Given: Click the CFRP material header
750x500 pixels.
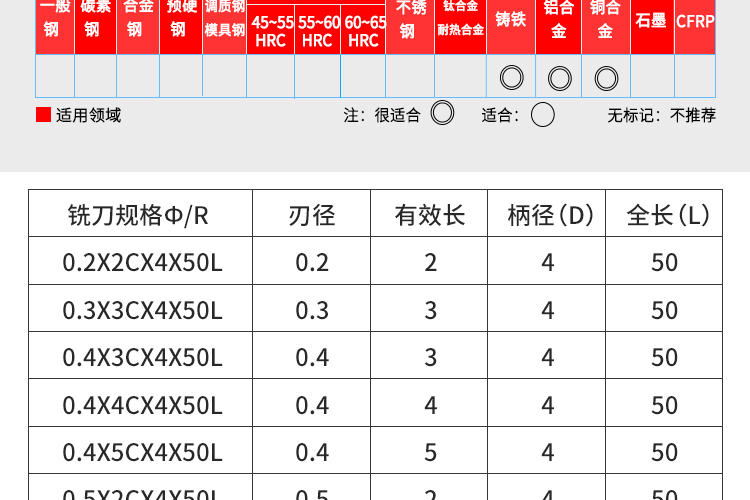Looking at the screenshot, I should tap(695, 21).
